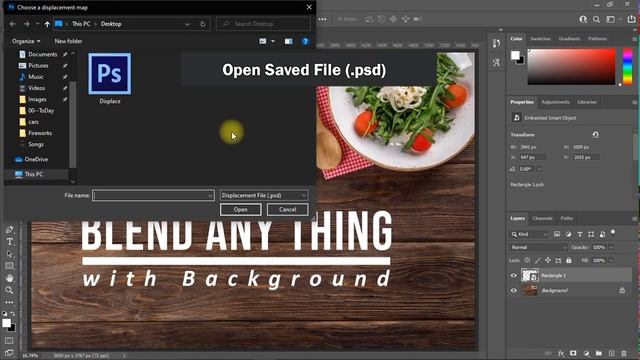Pick a hue from the color spectrum bar

pyautogui.click(x=627, y=66)
